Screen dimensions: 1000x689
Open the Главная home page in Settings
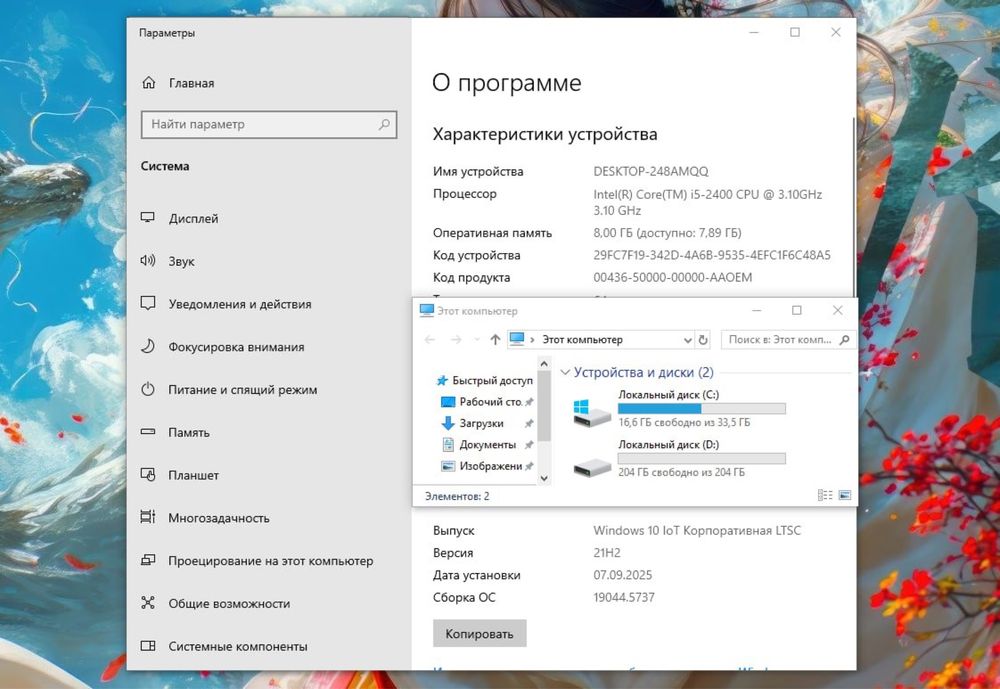coord(178,83)
